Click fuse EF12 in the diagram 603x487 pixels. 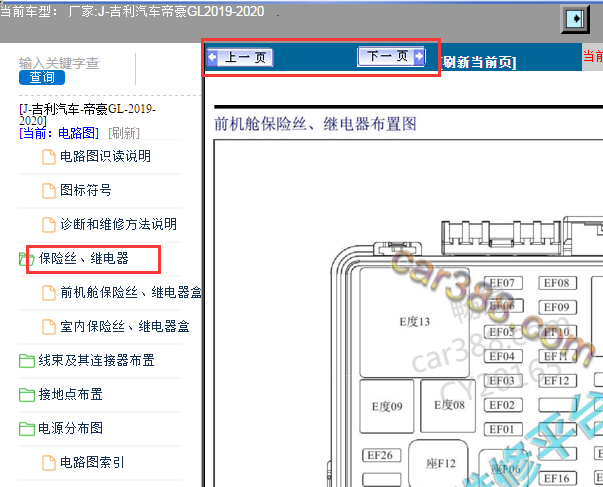557,381
